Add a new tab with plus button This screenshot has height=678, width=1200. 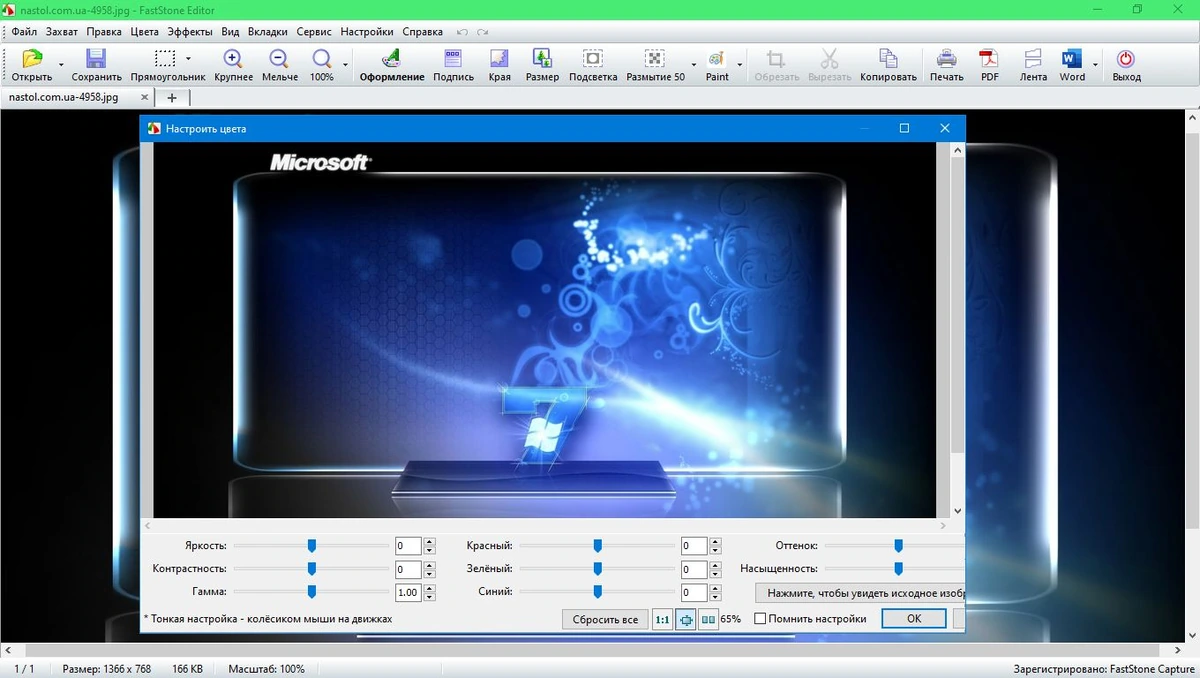pyautogui.click(x=172, y=98)
